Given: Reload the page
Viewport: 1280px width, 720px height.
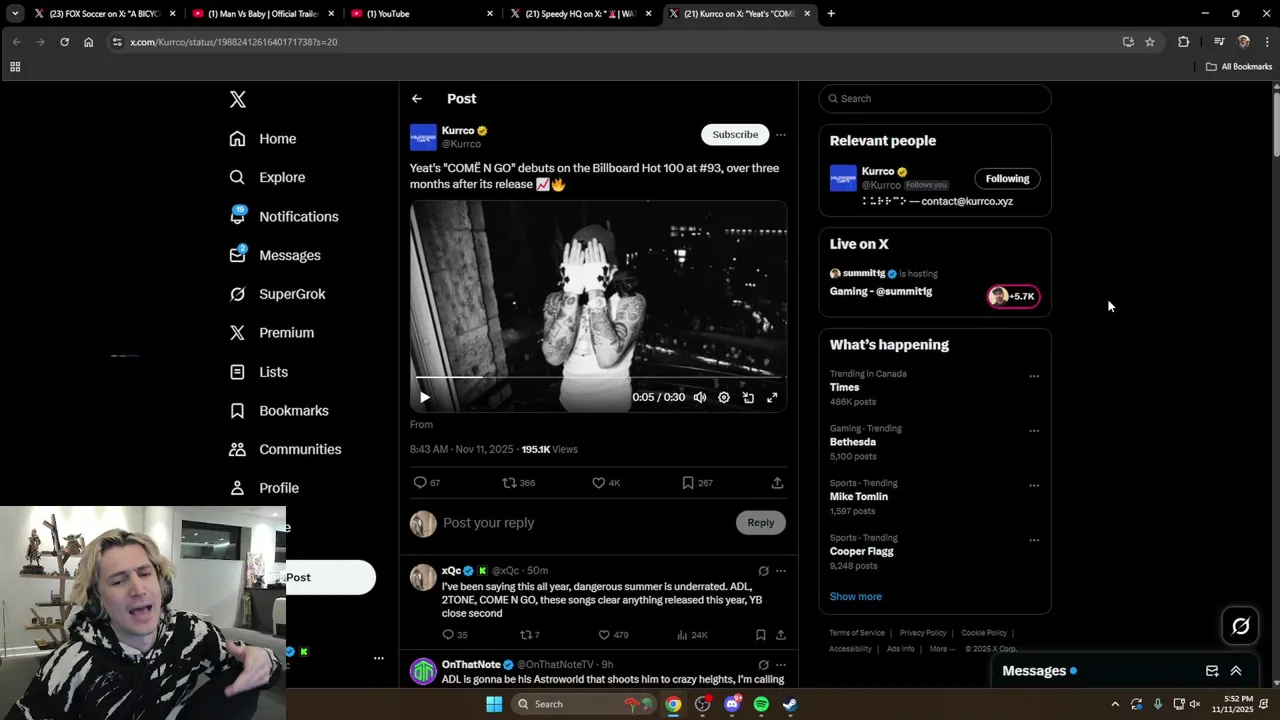Looking at the screenshot, I should (64, 42).
